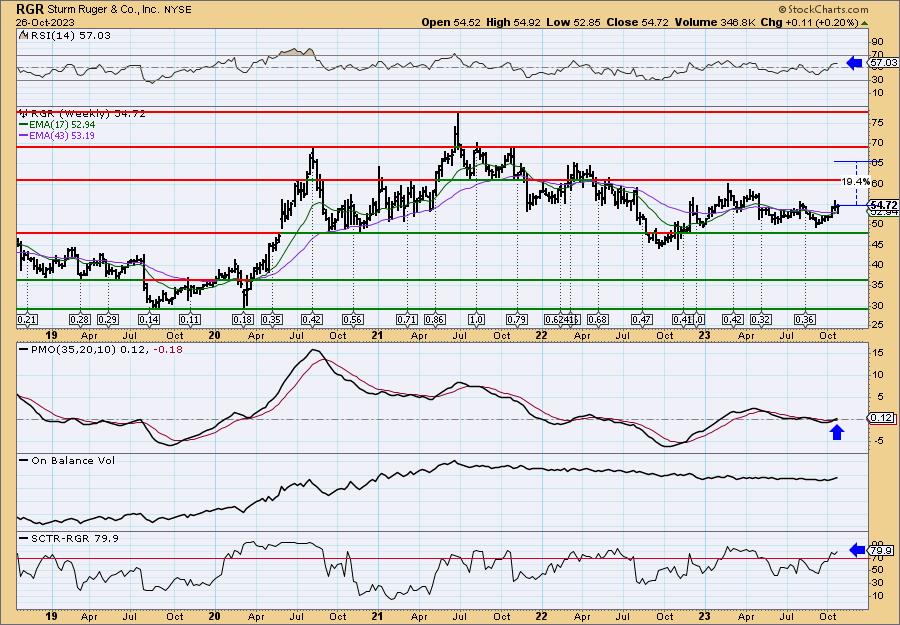The image size is (900, 625).
Task: Click the 0.68 dividend marker label
Action: click(598, 319)
